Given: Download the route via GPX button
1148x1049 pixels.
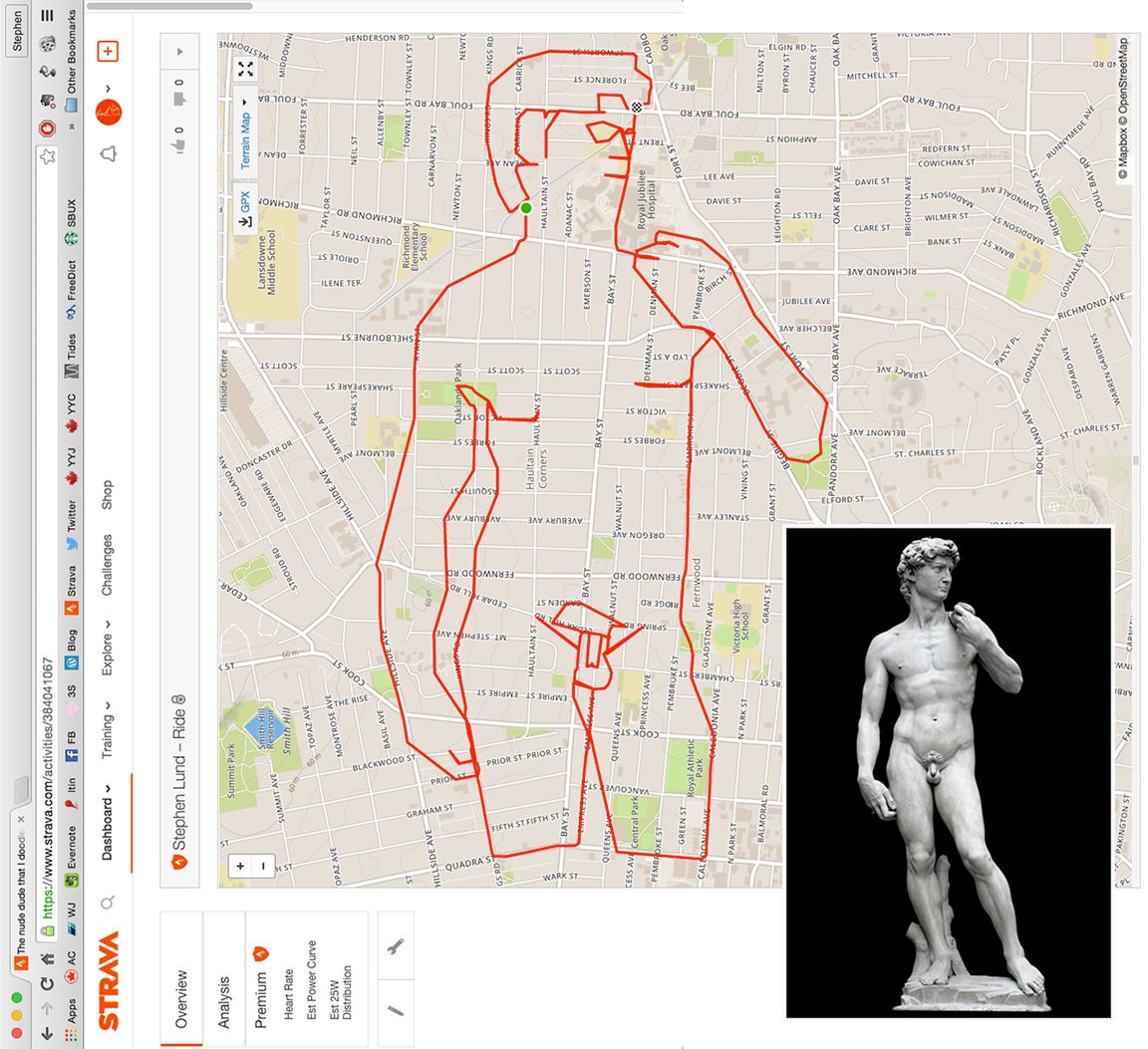Looking at the screenshot, I should [x=245, y=208].
